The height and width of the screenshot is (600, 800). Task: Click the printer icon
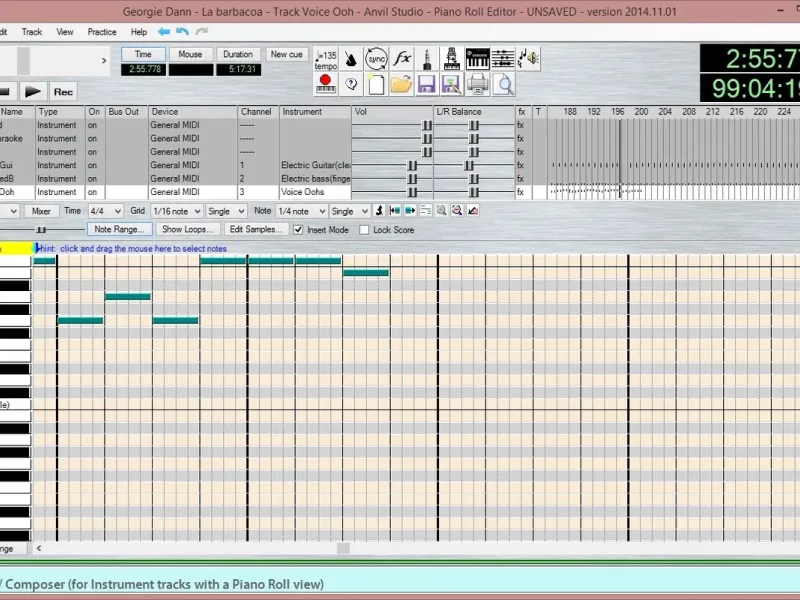[x=477, y=84]
